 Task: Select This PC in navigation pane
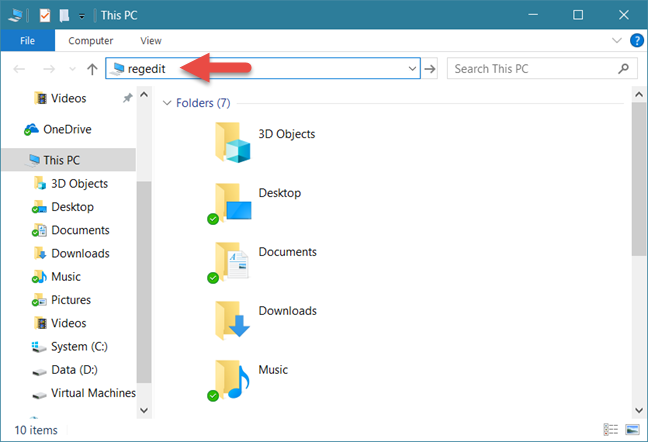pos(68,160)
